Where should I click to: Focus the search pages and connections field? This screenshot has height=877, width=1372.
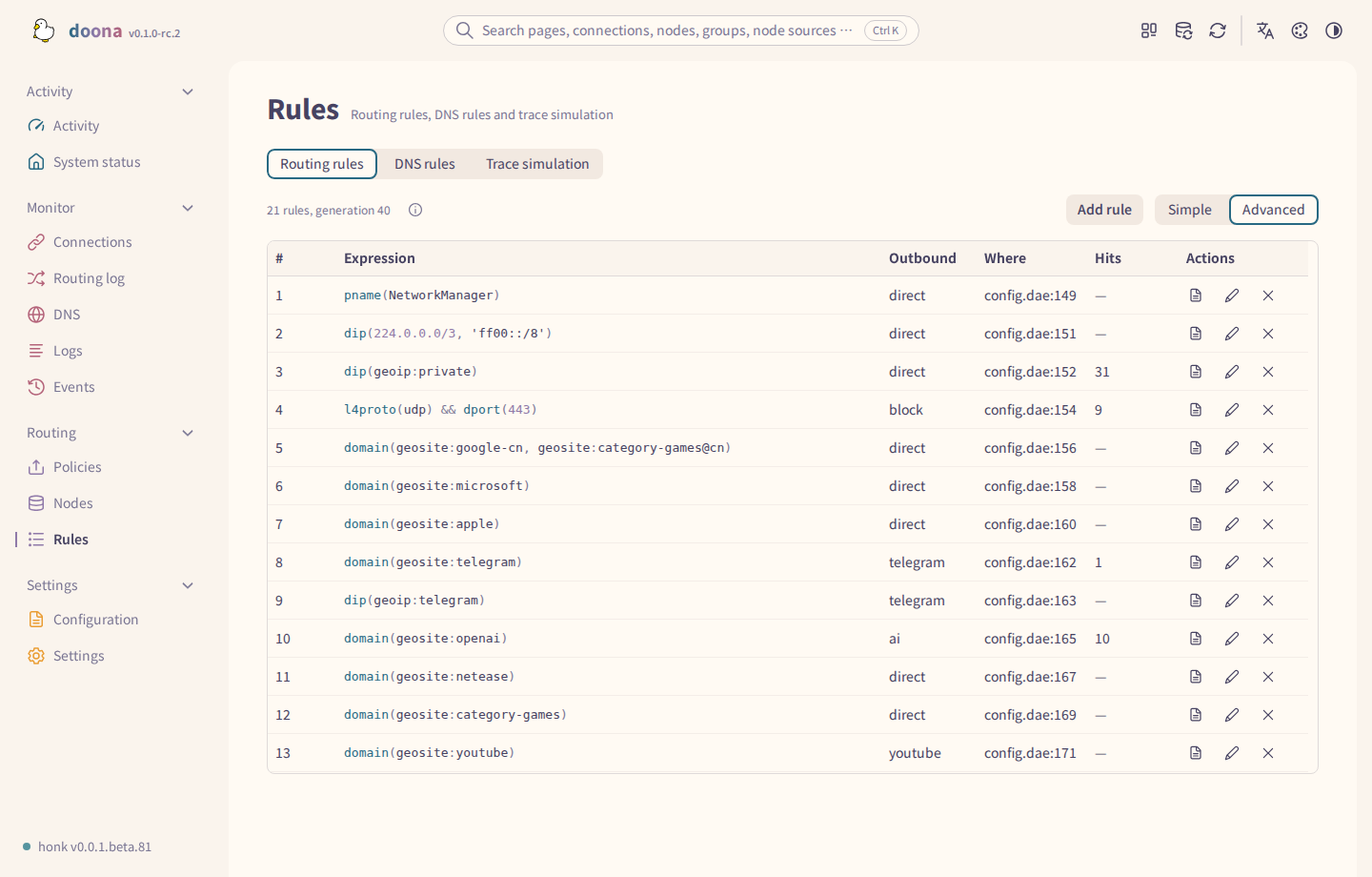pos(681,31)
